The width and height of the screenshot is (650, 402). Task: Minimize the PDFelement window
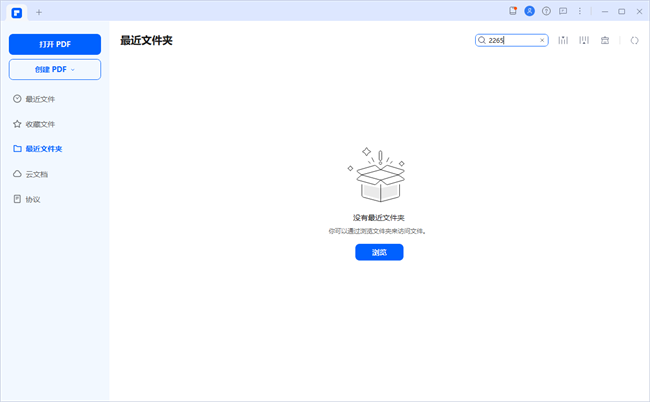click(605, 12)
